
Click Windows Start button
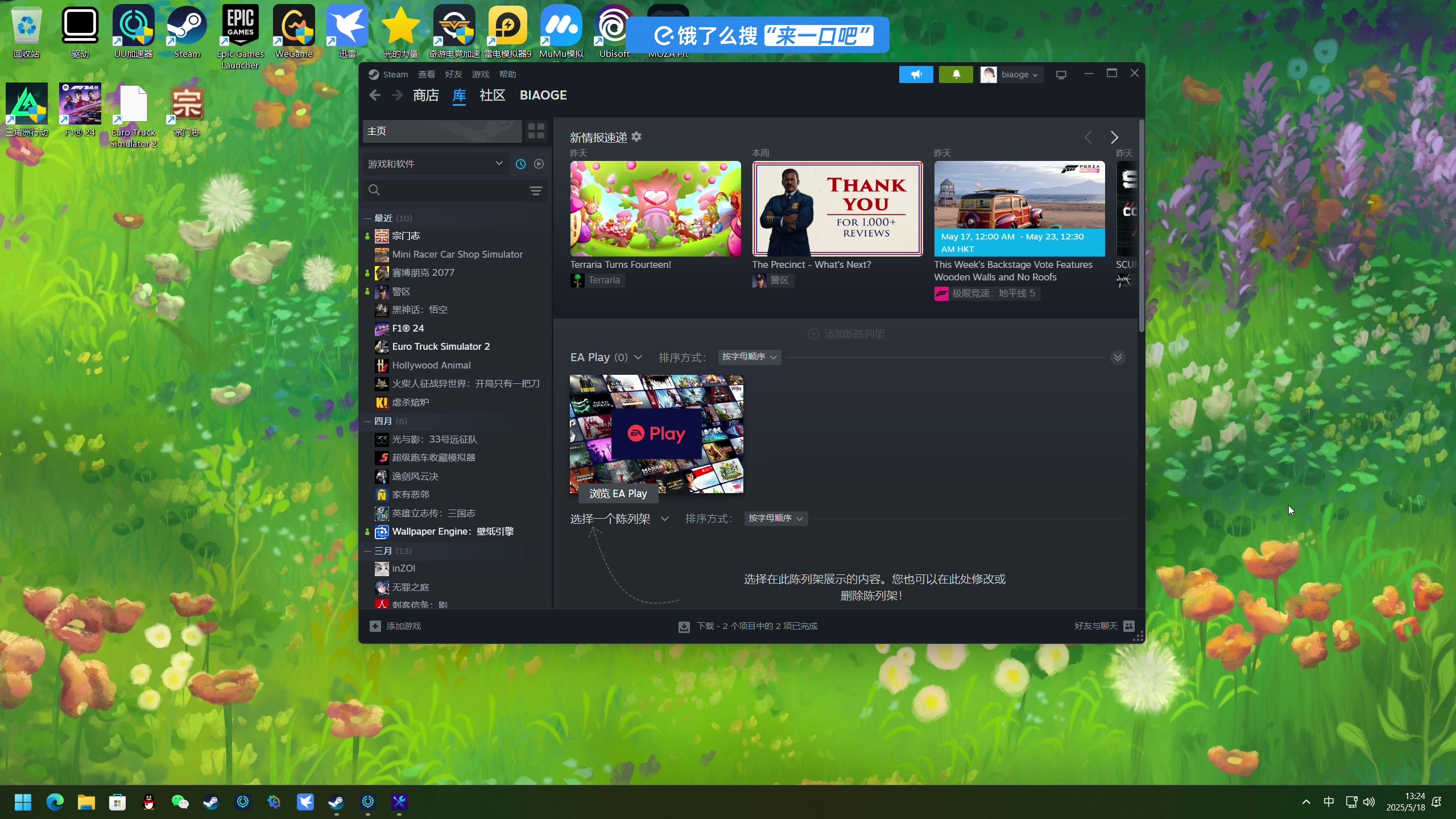23,802
